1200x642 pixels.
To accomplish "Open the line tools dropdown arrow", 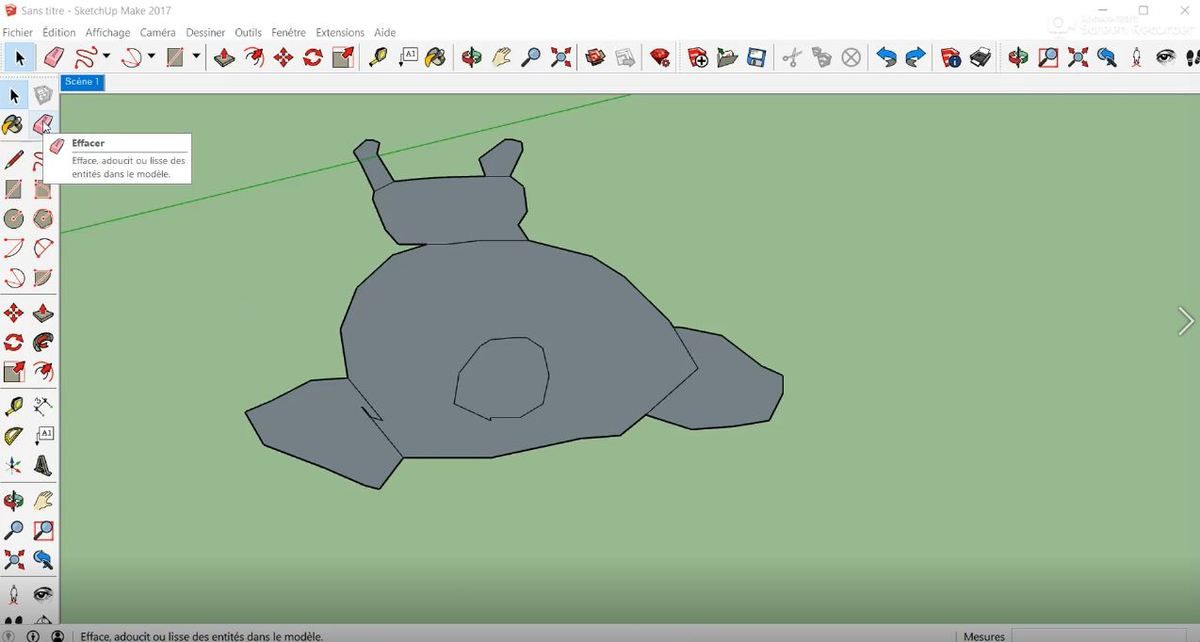I will point(106,57).
